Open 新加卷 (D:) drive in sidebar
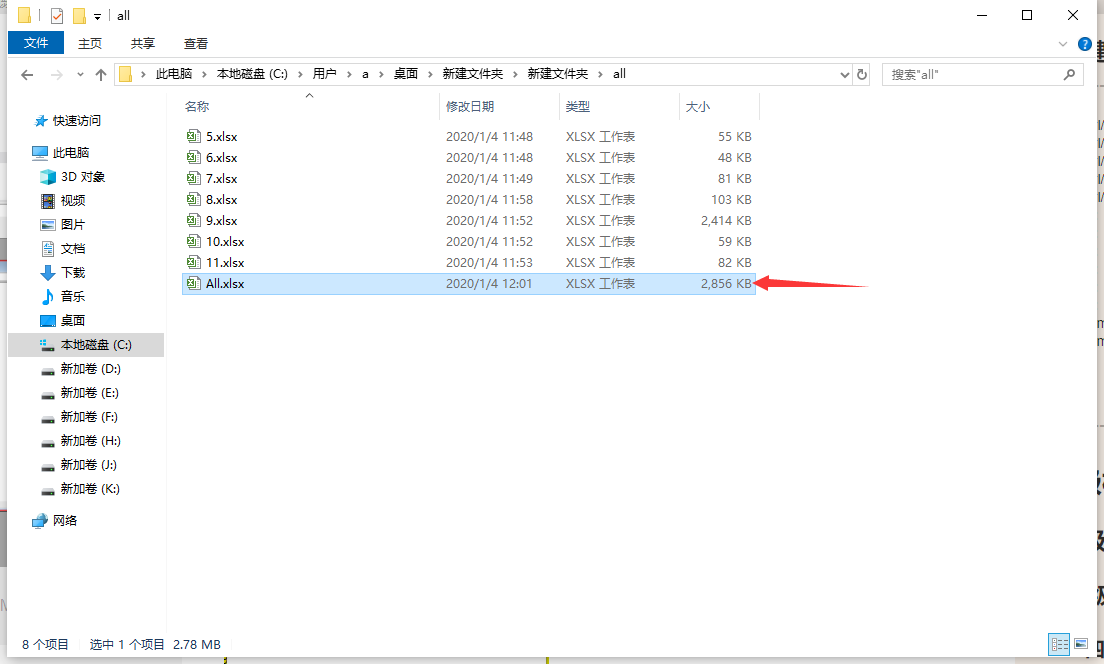1104x664 pixels. [x=90, y=368]
